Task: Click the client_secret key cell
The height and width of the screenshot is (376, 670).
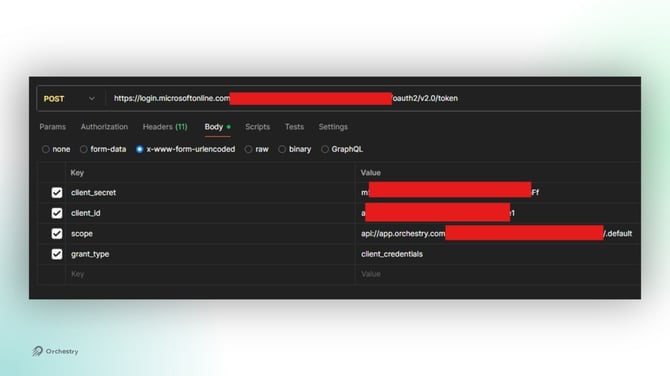Action: [x=210, y=193]
